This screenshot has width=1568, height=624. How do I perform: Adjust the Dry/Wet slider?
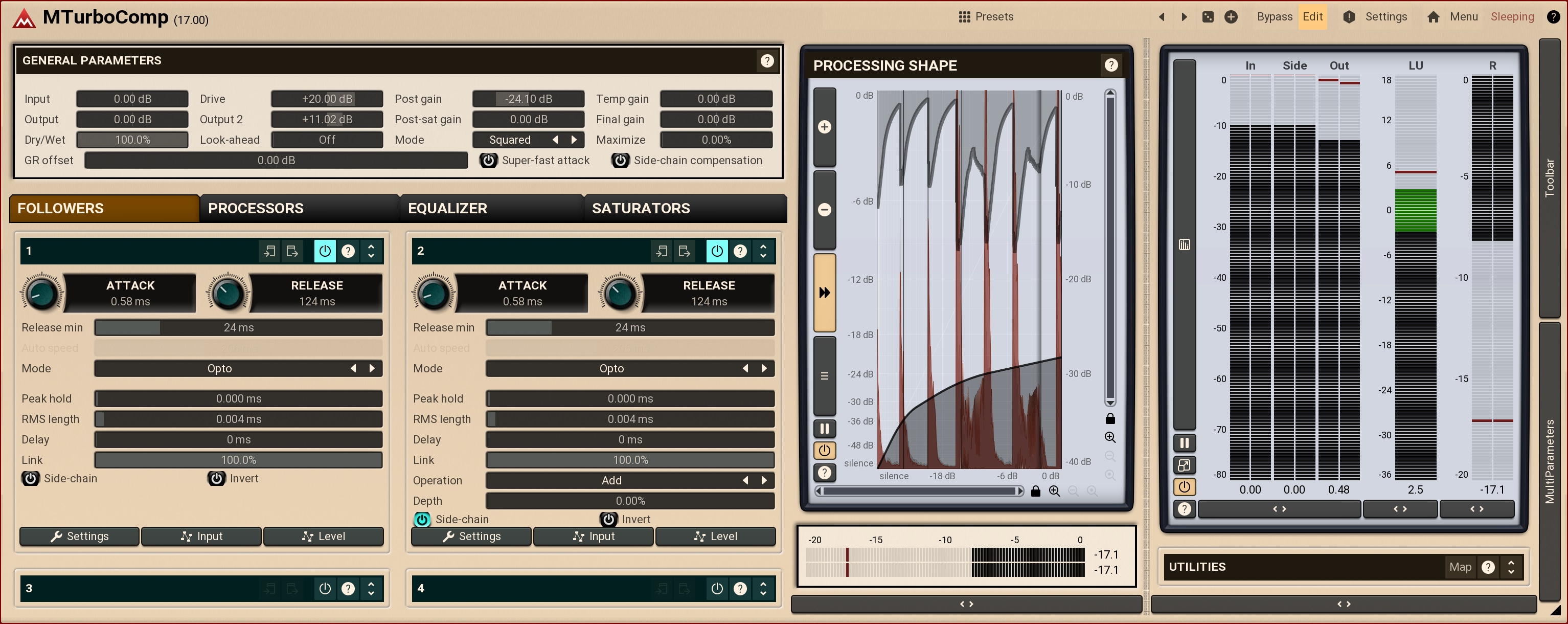(132, 140)
